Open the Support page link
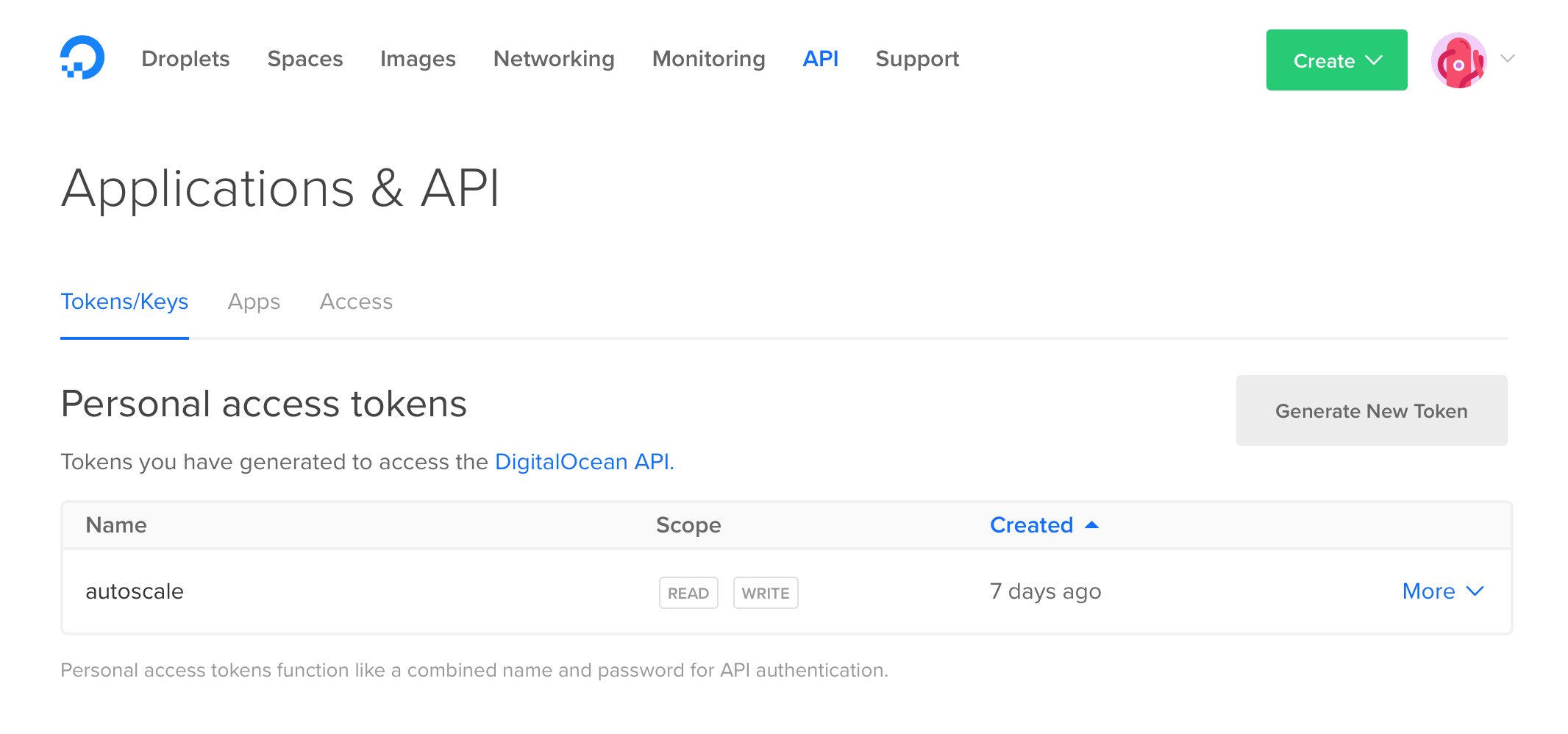1568x734 pixels. click(x=917, y=59)
